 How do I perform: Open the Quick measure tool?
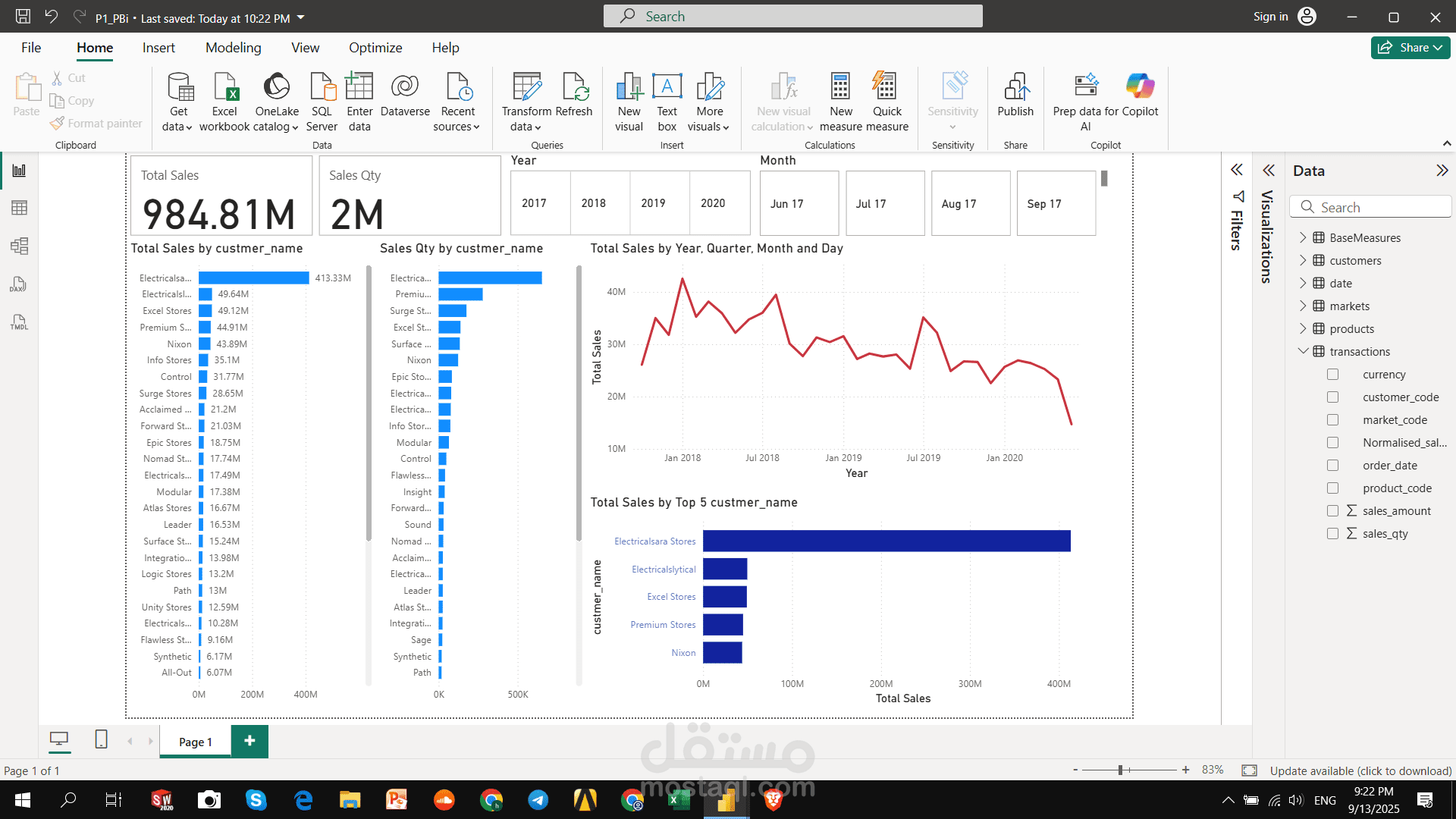[886, 87]
